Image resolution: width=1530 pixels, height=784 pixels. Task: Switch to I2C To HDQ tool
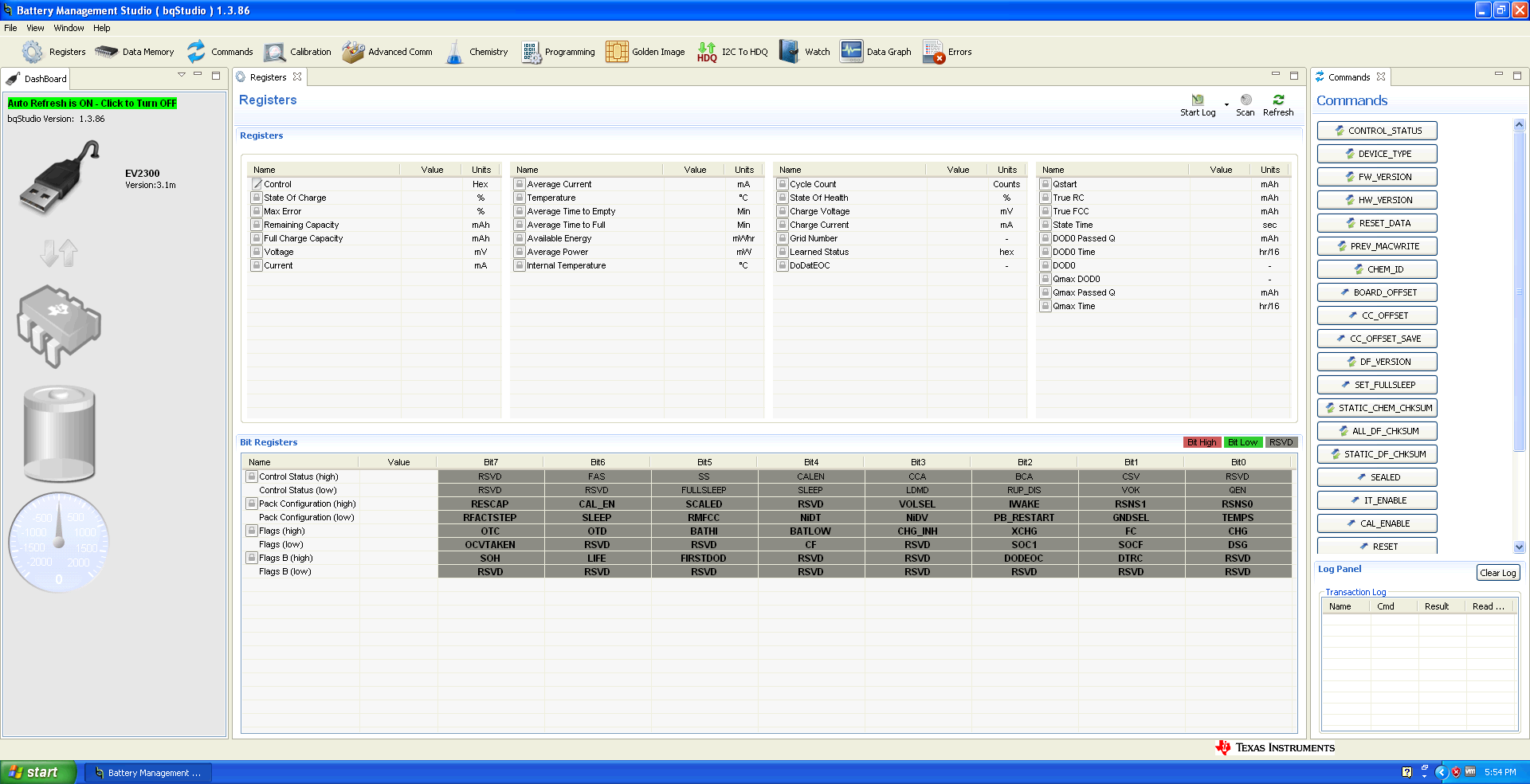point(732,52)
